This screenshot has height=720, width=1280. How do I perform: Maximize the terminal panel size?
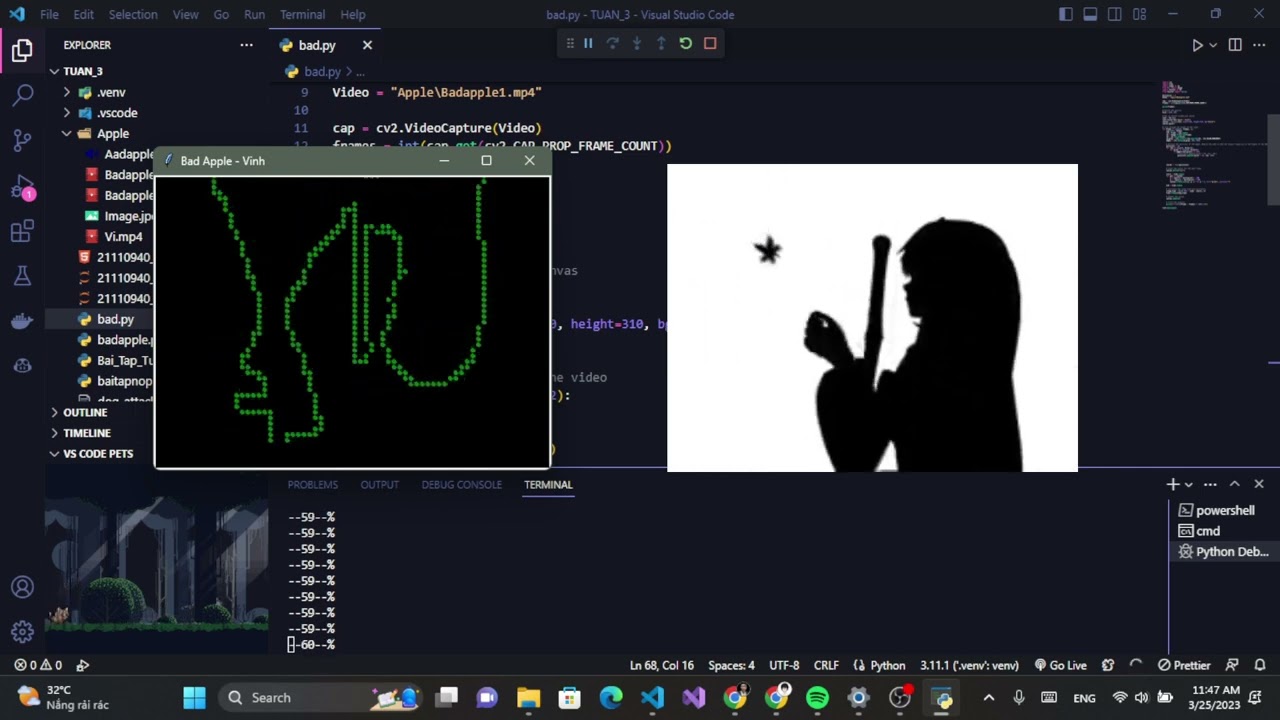1235,484
